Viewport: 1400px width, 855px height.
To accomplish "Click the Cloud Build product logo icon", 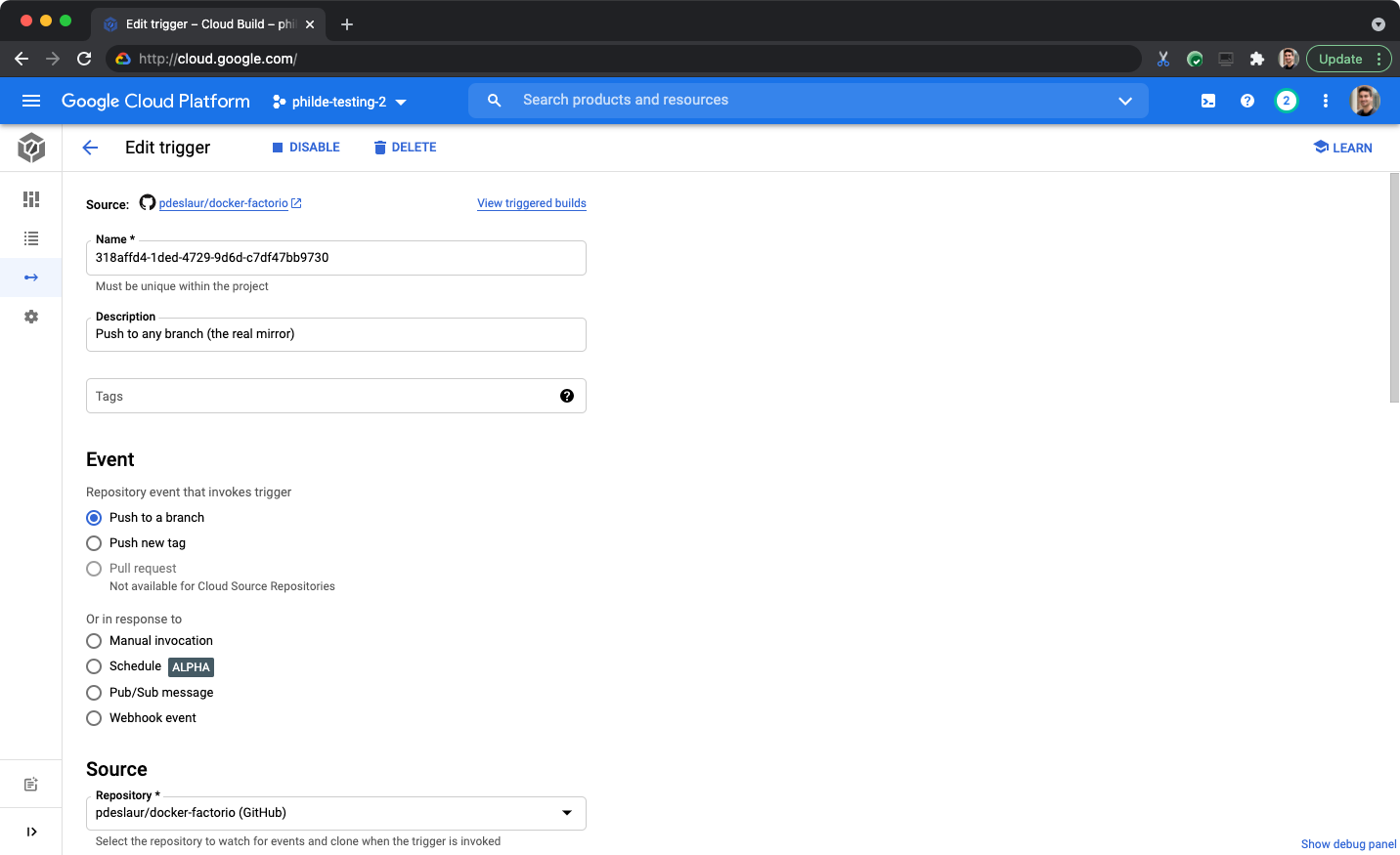I will pos(31,148).
